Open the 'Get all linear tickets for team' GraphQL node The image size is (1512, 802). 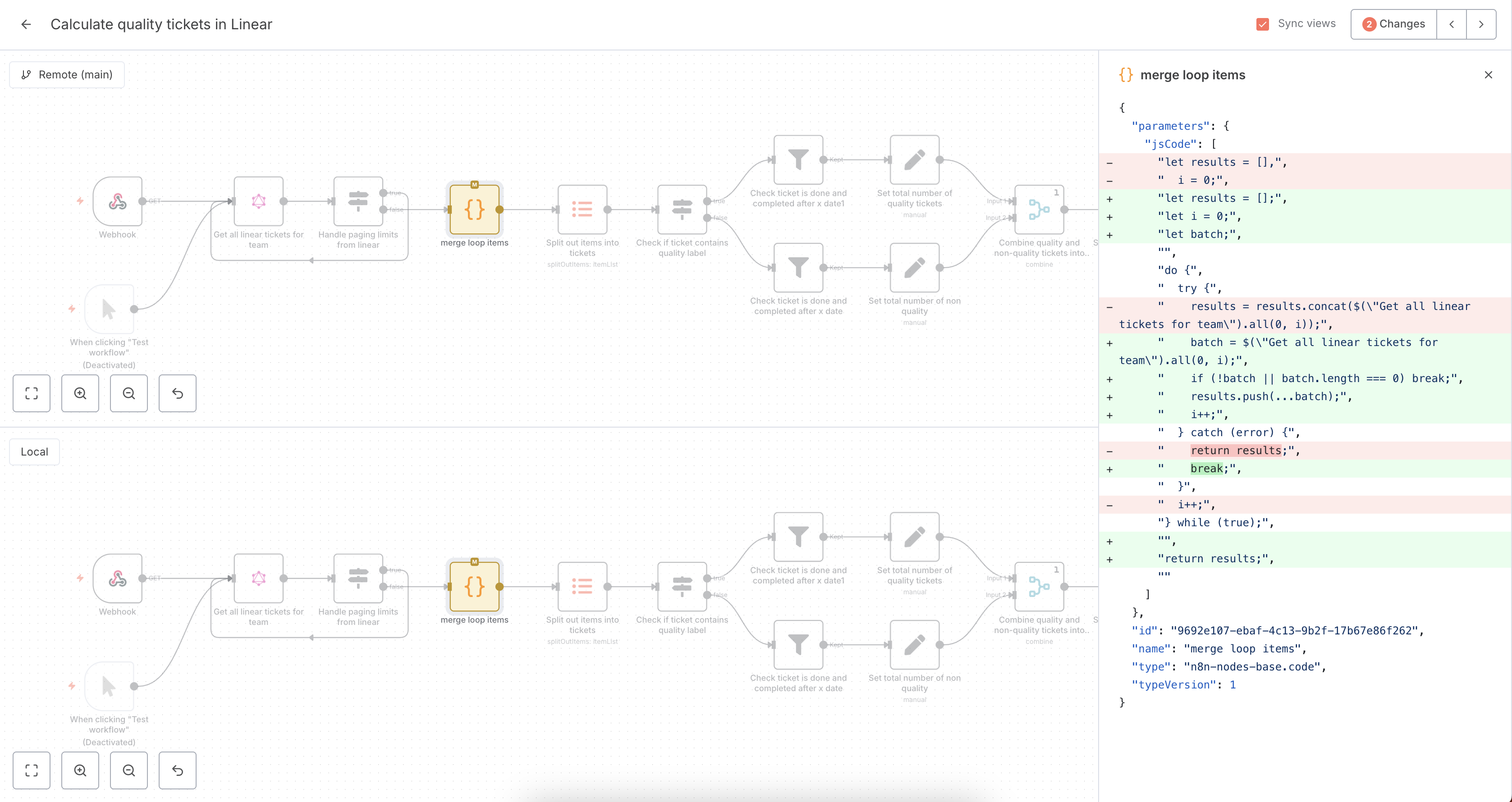tap(258, 202)
